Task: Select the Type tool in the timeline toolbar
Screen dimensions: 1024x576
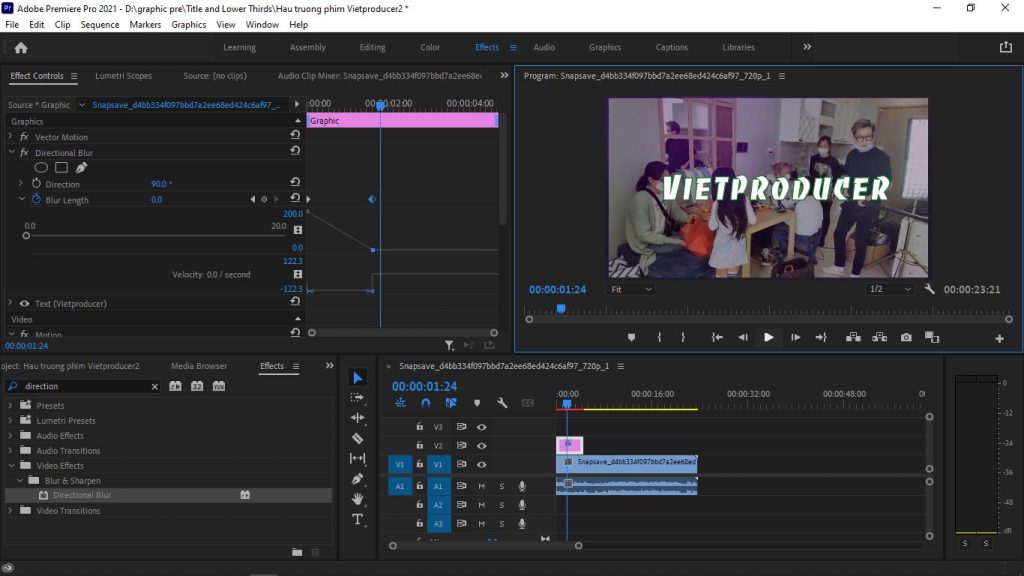Action: point(358,519)
